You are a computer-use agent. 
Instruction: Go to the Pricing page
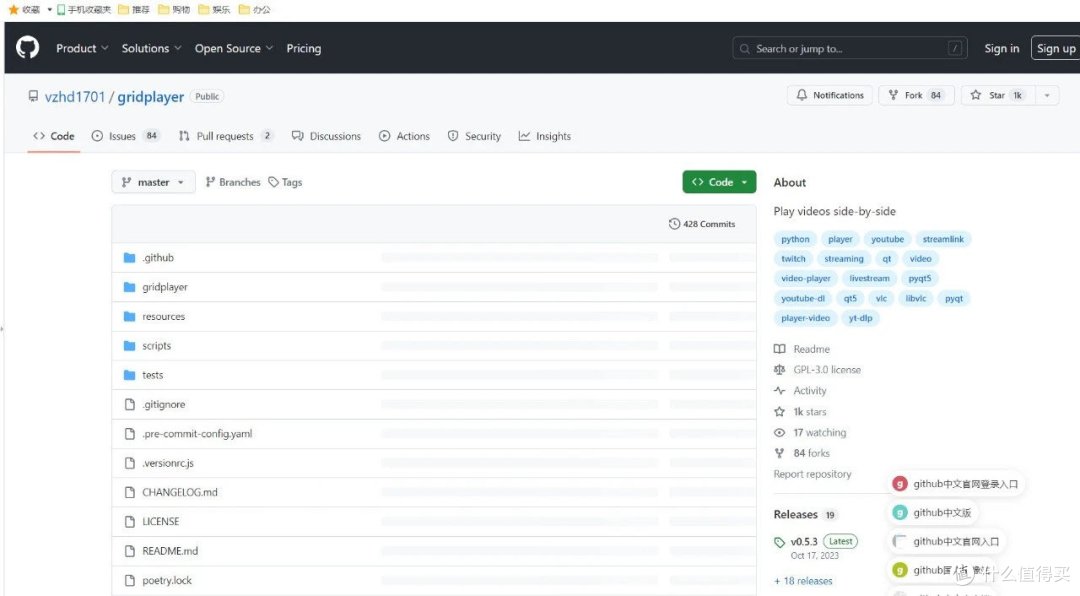(x=304, y=48)
